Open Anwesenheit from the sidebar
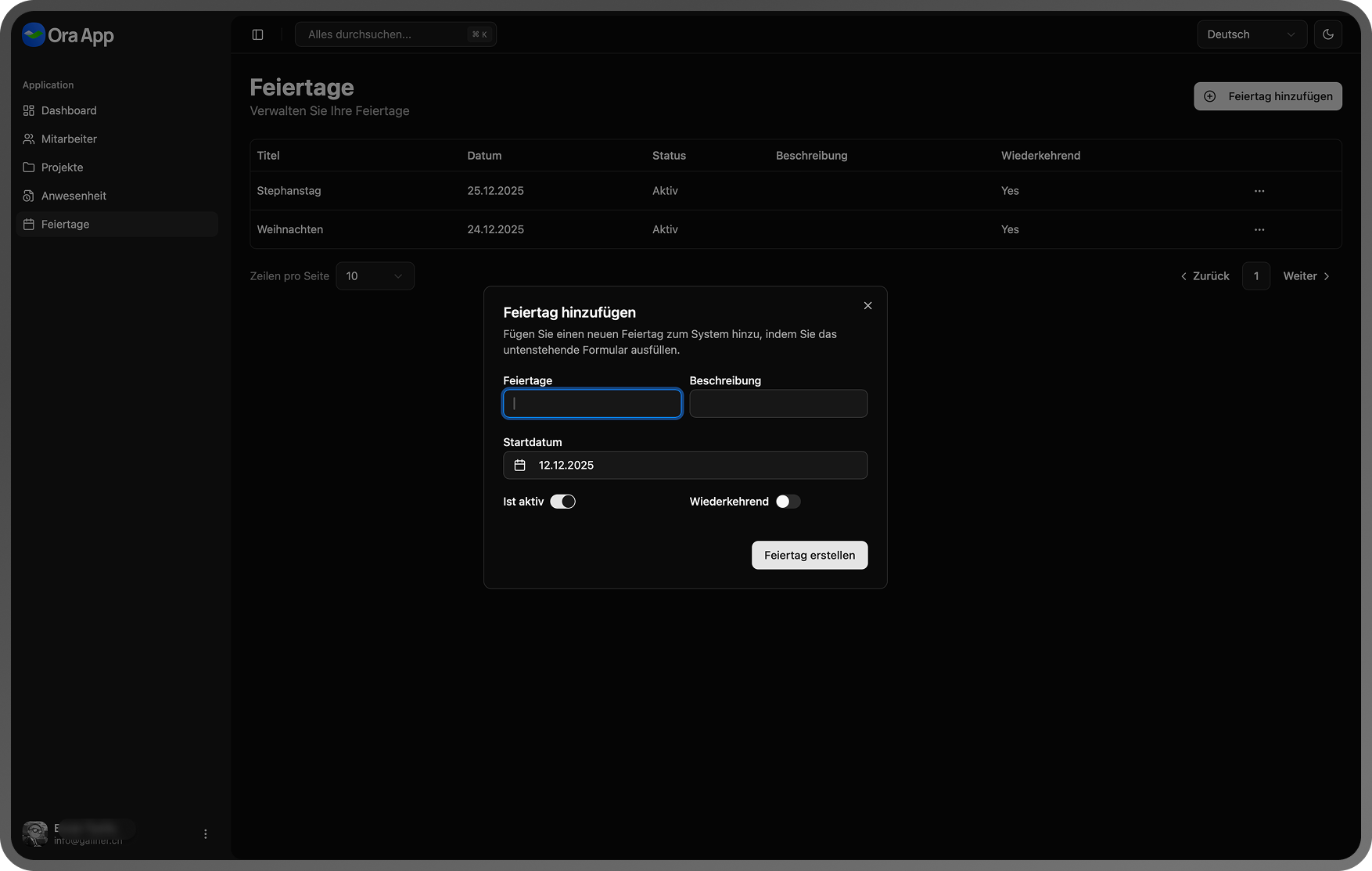This screenshot has height=871, width=1372. (74, 196)
